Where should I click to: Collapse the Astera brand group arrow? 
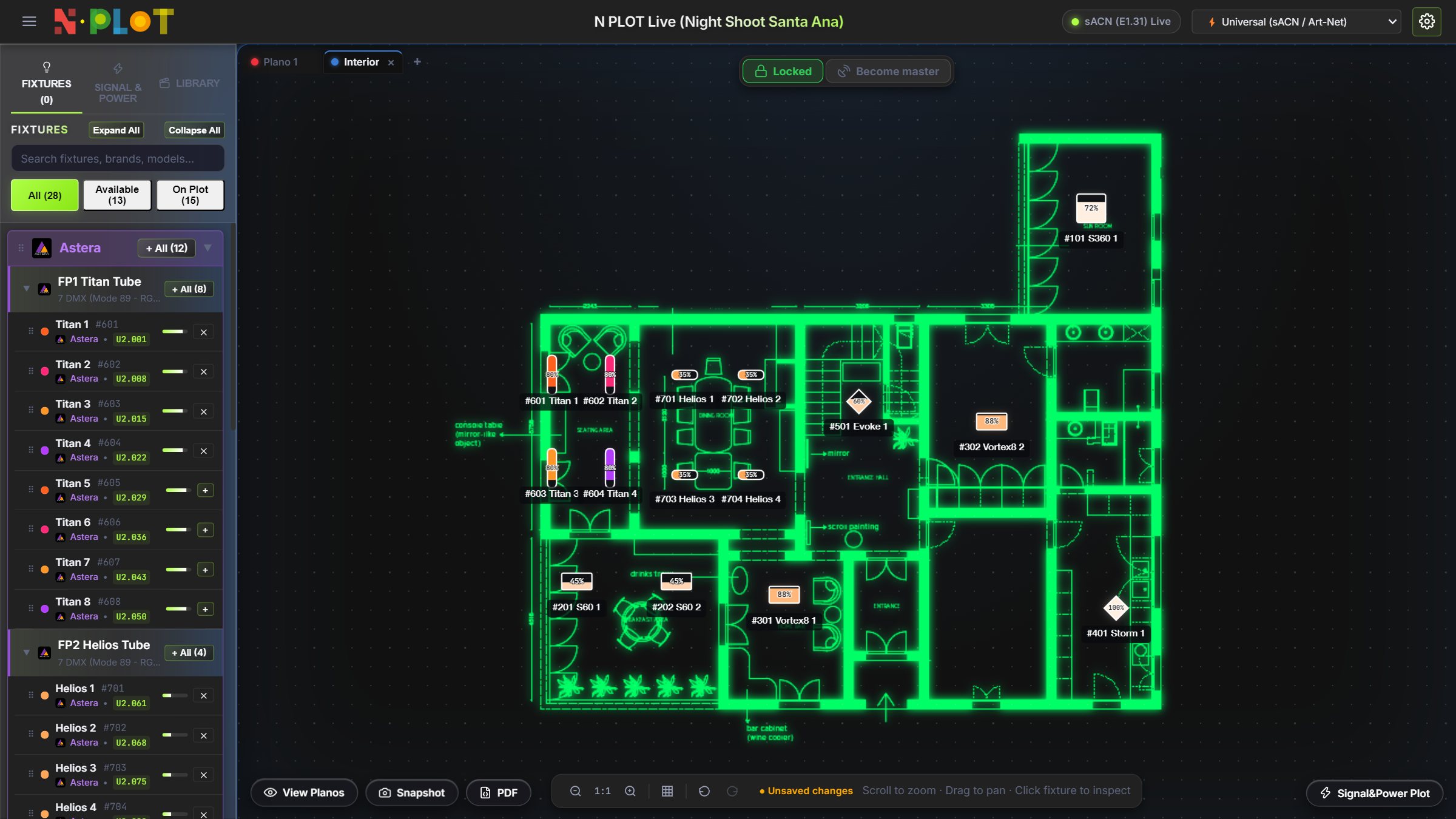pos(208,248)
